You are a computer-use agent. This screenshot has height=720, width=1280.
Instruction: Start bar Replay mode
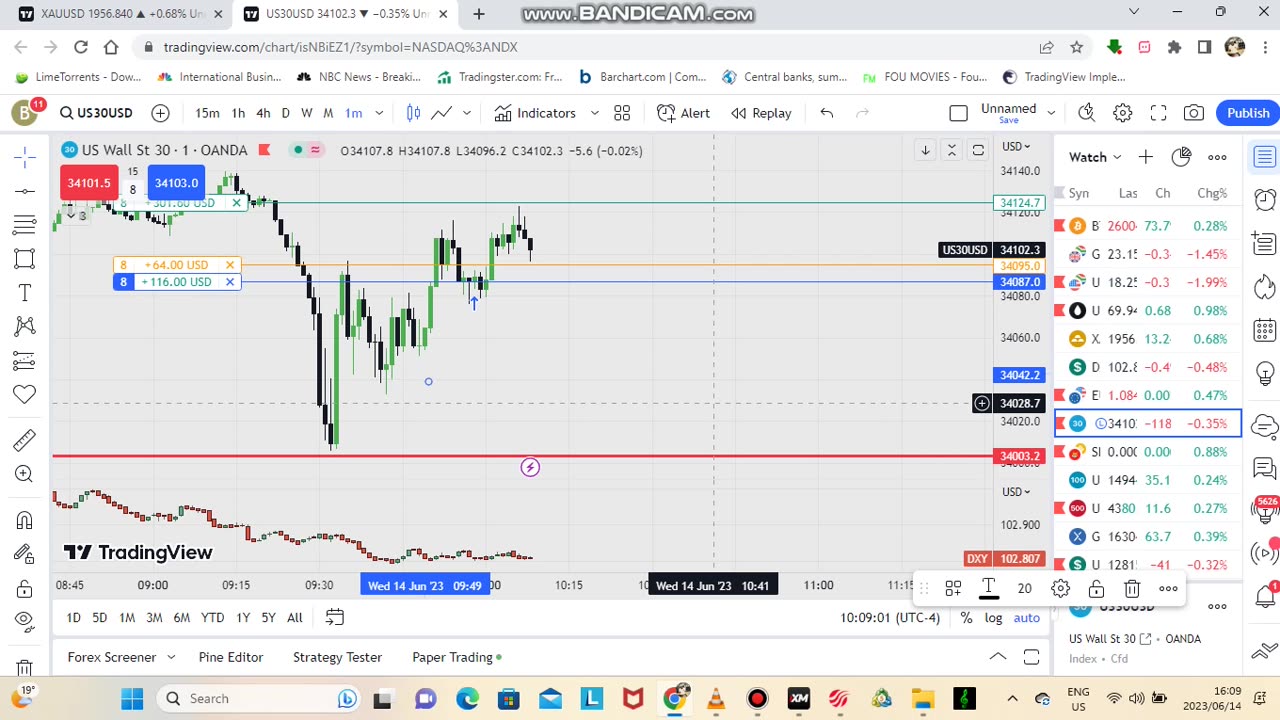coord(761,113)
